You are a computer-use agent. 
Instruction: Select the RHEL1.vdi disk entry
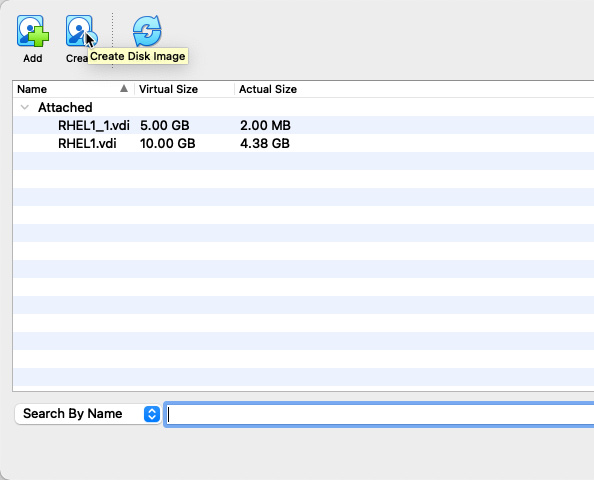coord(87,144)
